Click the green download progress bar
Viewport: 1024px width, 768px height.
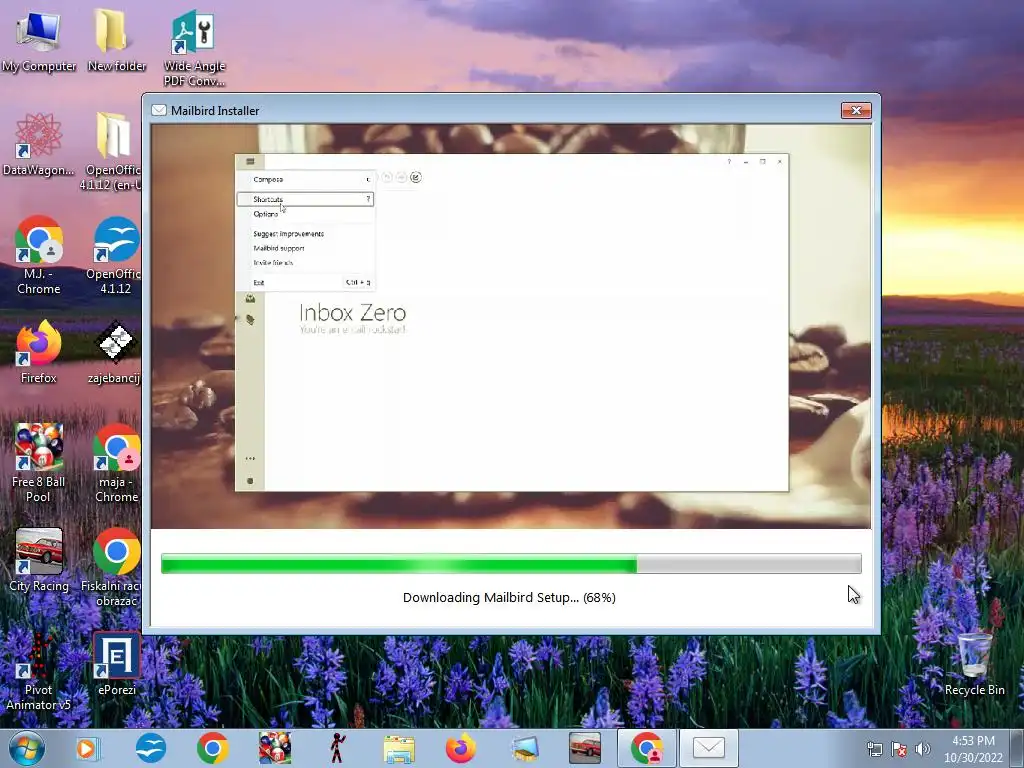click(511, 564)
